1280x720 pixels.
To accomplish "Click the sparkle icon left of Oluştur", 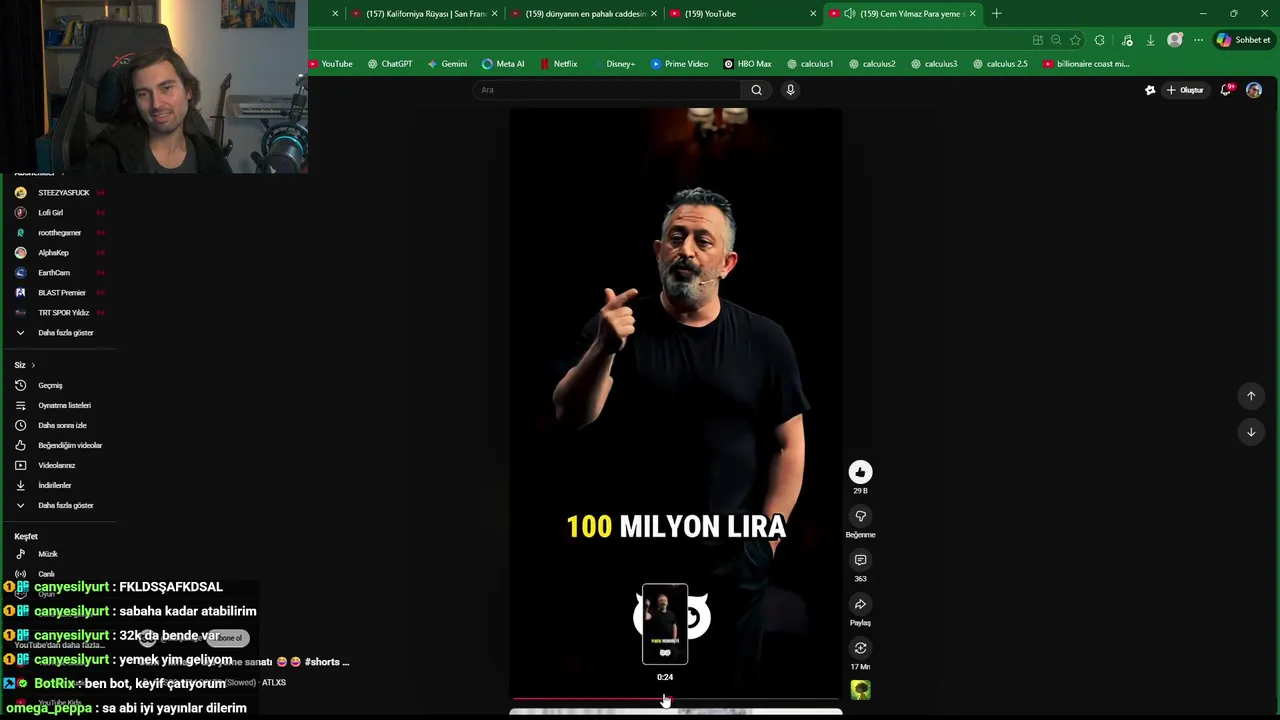I will click(x=1150, y=90).
